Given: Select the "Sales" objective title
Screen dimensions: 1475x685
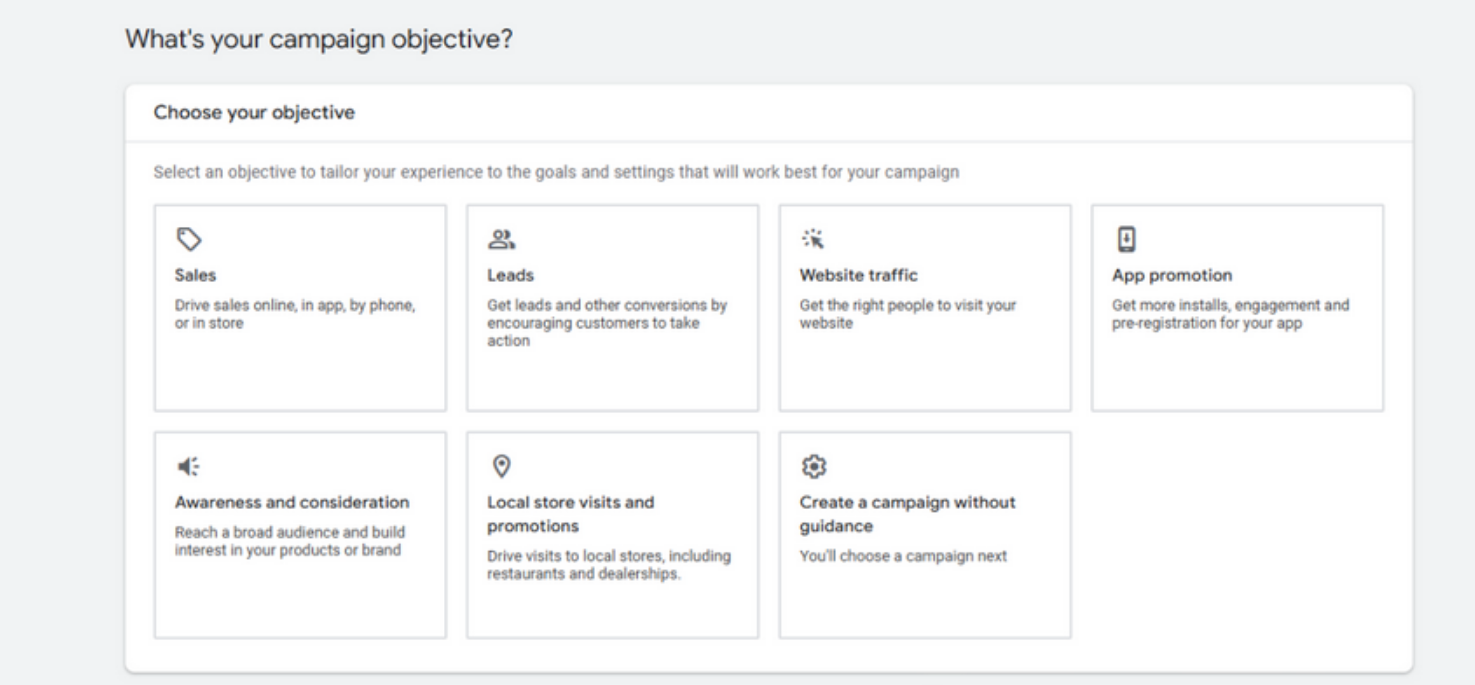Looking at the screenshot, I should 196,275.
